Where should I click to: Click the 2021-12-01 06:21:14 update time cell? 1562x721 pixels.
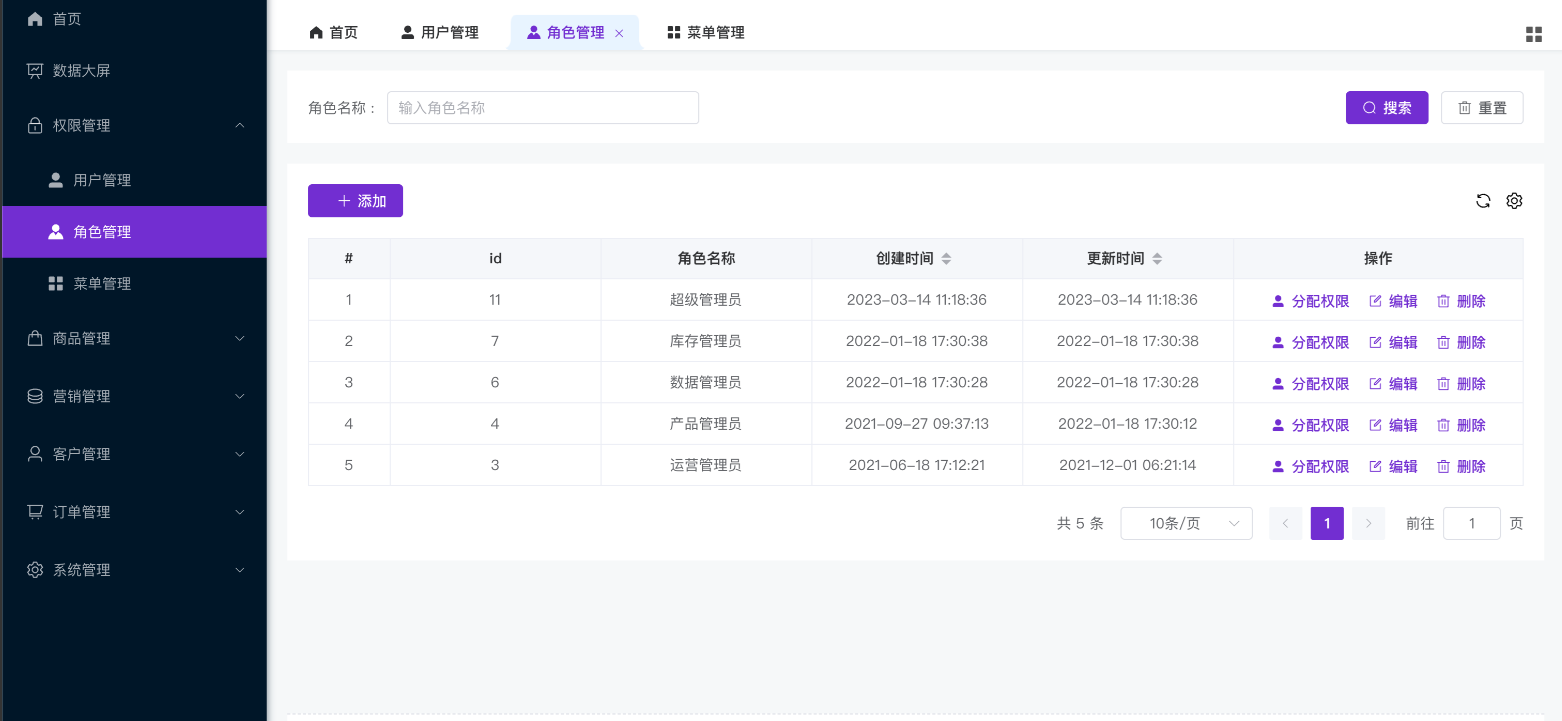(1128, 466)
